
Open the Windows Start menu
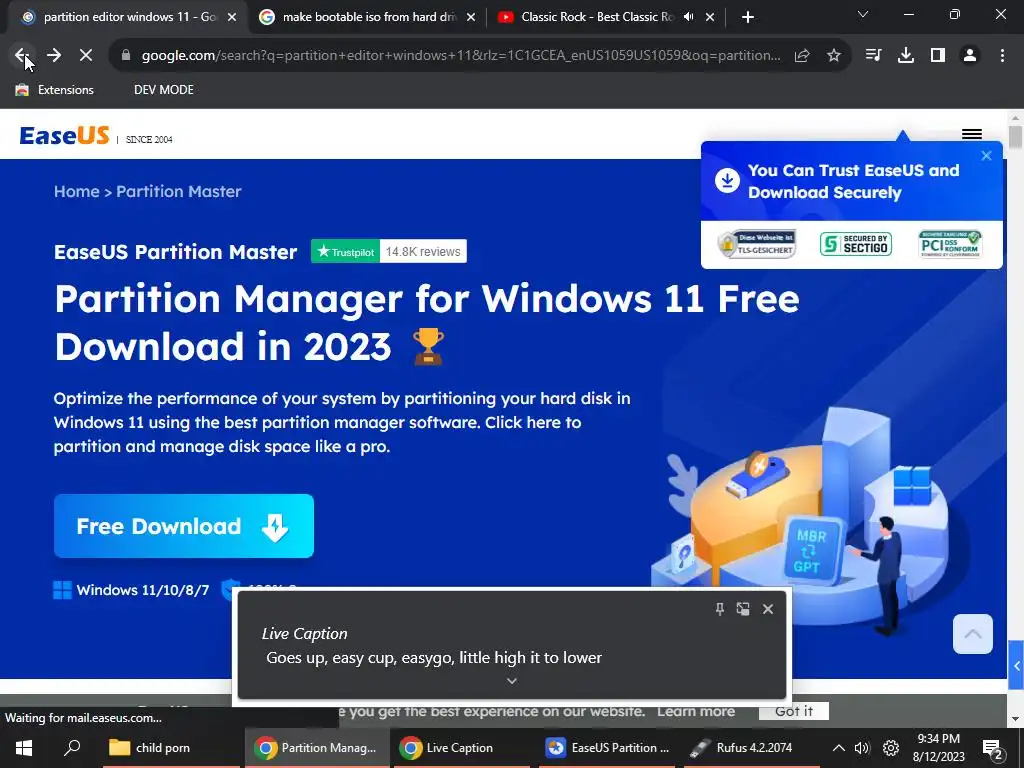tap(24, 748)
